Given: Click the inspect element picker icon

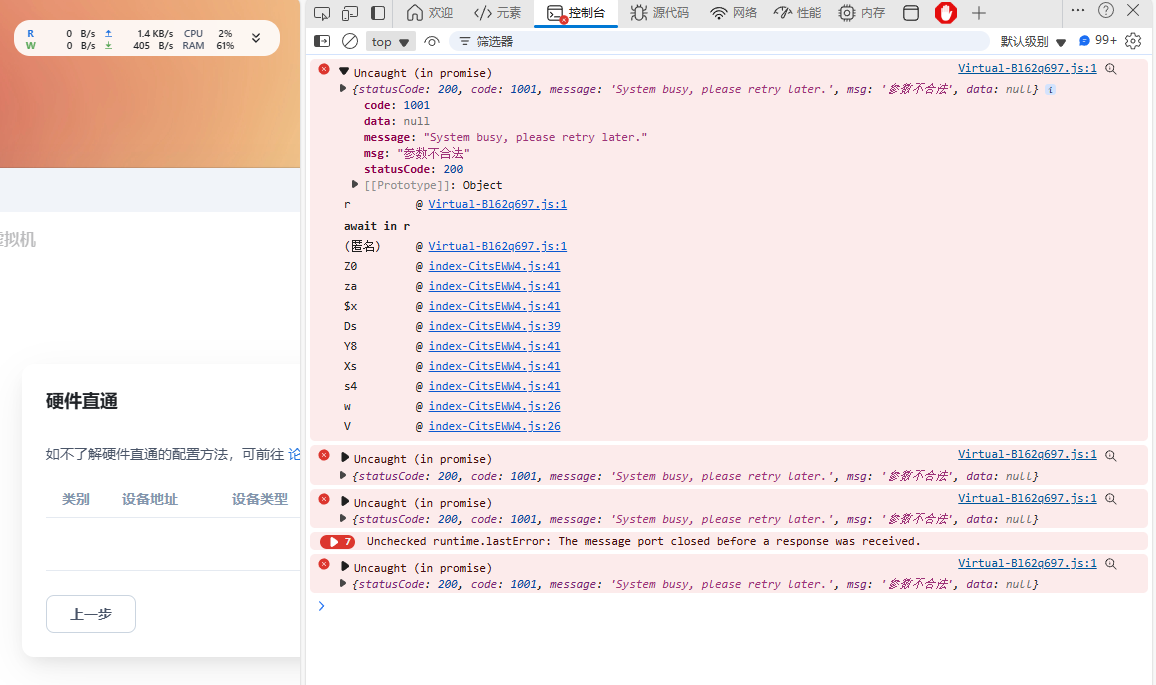Looking at the screenshot, I should [322, 13].
